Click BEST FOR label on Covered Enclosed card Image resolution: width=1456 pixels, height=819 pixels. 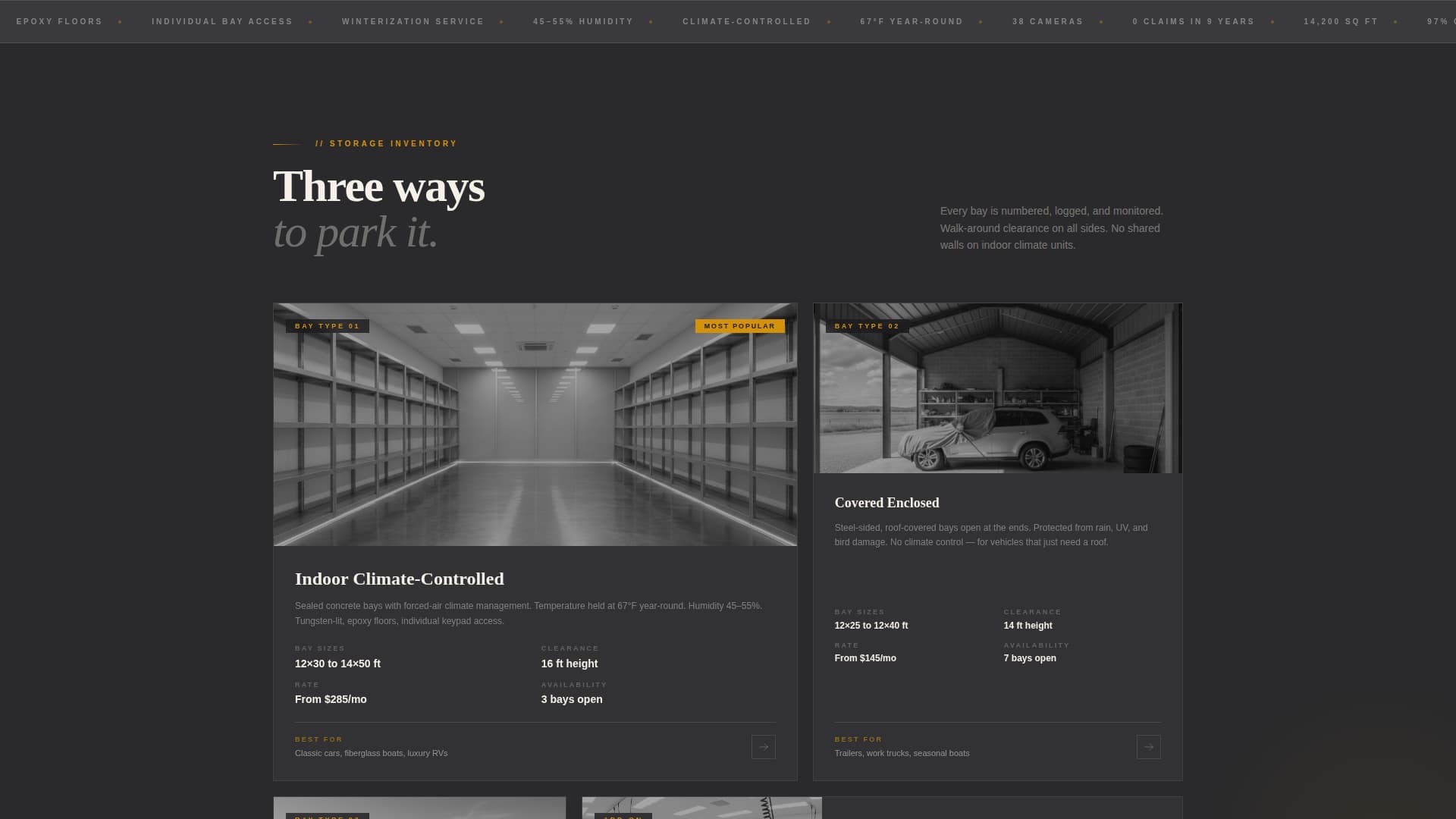click(858, 739)
